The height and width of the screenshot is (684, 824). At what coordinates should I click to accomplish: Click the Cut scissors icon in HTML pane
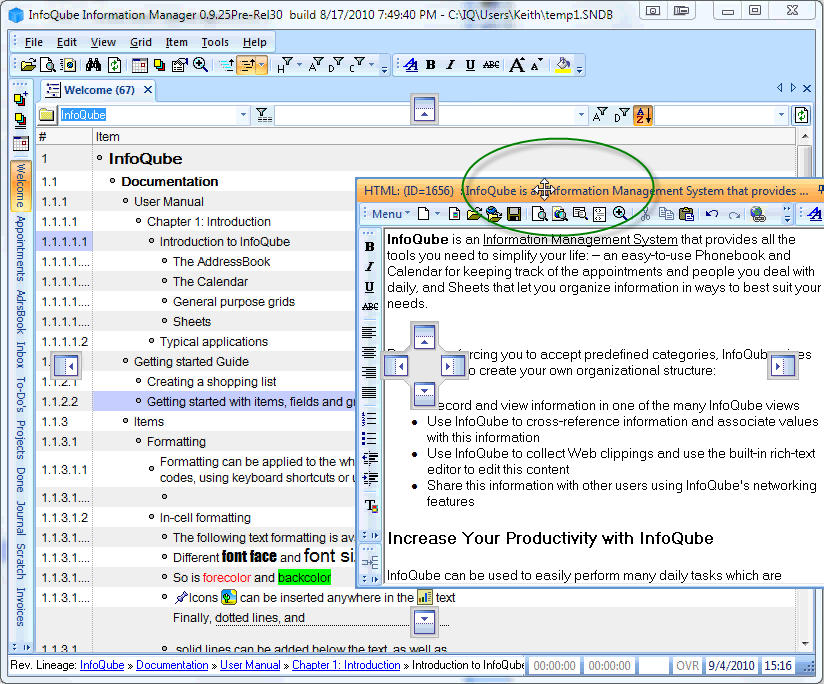[x=645, y=214]
